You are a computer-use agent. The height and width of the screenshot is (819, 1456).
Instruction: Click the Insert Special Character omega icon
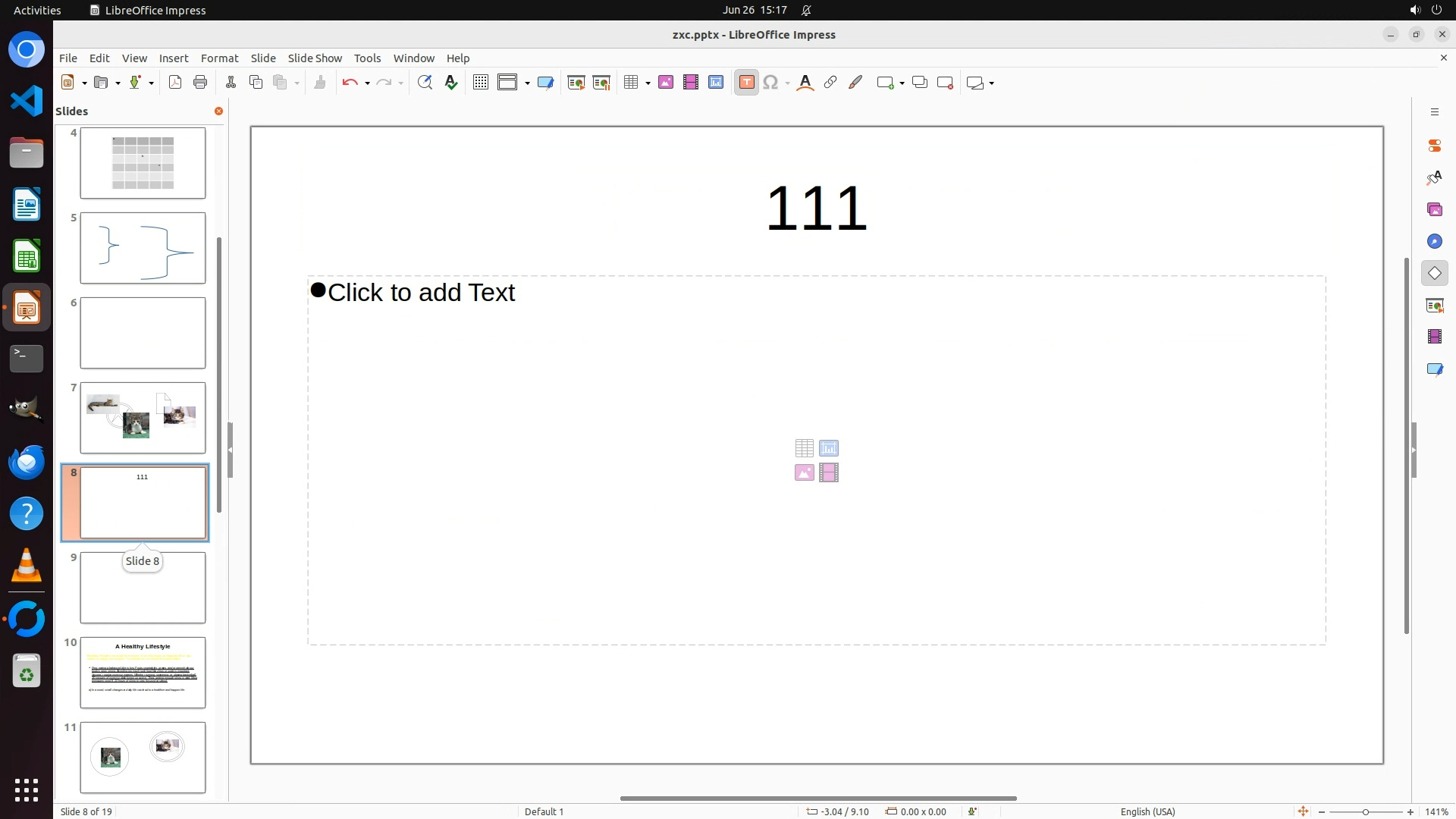point(770,83)
